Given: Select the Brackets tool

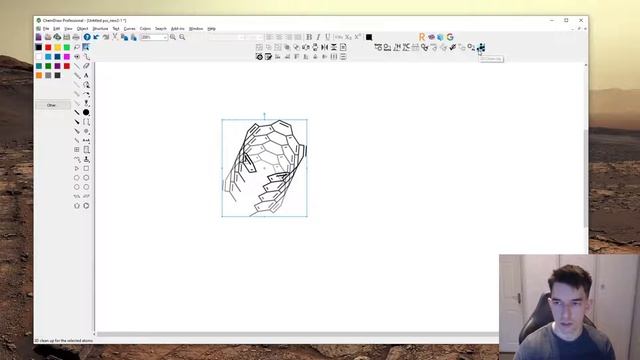Looking at the screenshot, I should pyautogui.click(x=86, y=122).
